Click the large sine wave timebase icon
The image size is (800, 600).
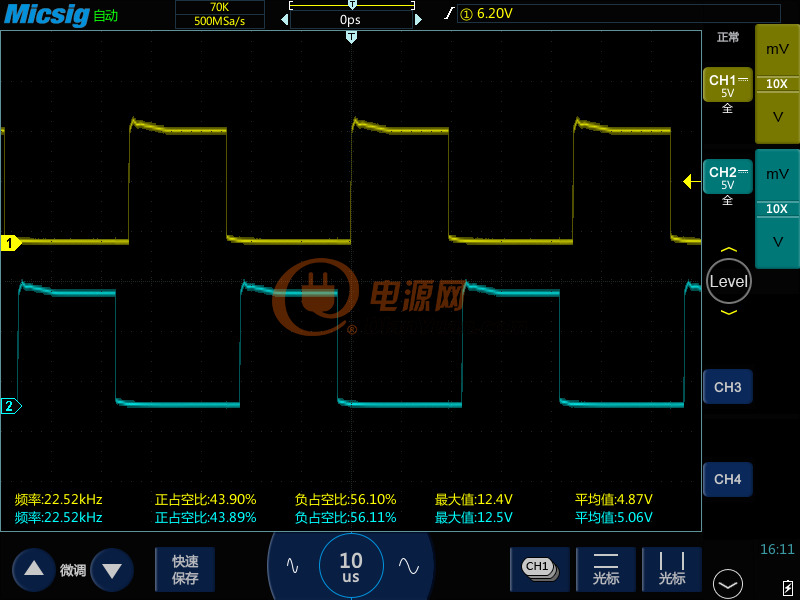(x=409, y=566)
